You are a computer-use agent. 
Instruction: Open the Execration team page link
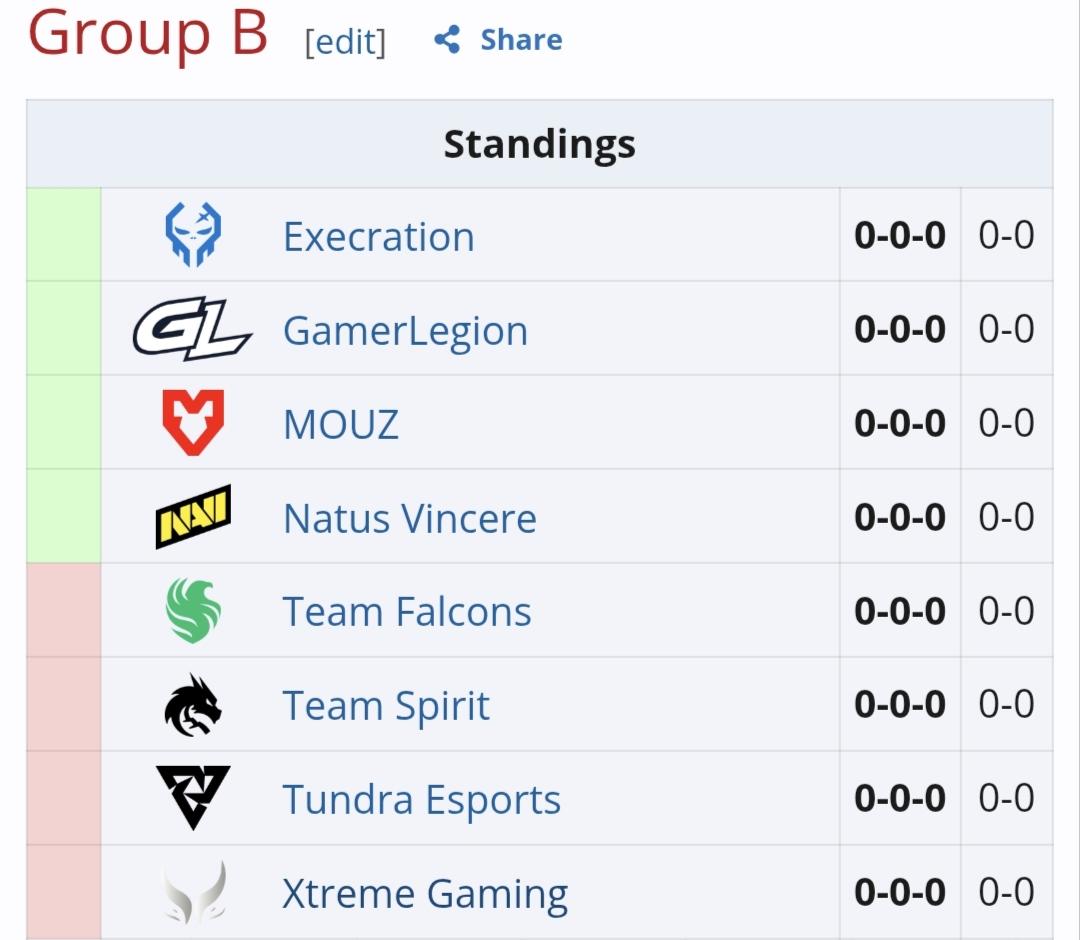coord(379,236)
